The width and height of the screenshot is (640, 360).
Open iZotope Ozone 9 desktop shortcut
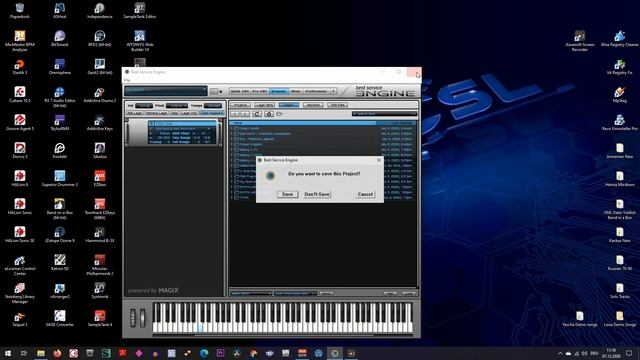pyautogui.click(x=60, y=234)
